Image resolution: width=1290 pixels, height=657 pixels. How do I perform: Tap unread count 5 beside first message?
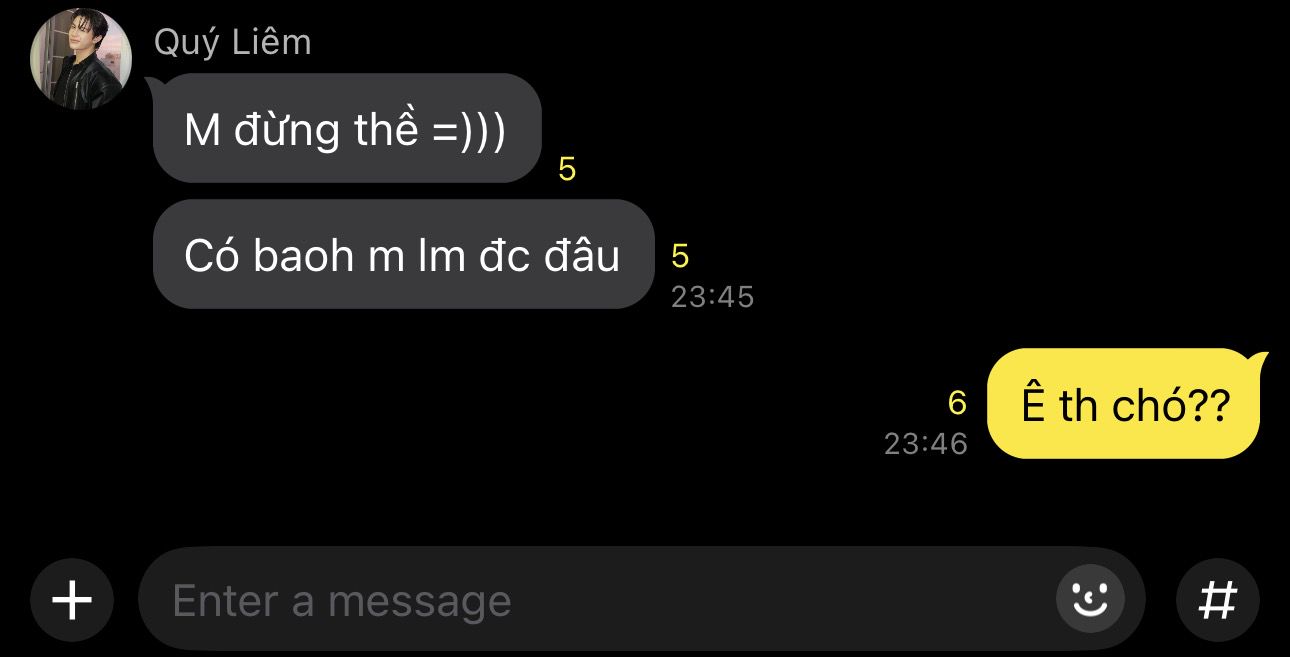pyautogui.click(x=567, y=170)
